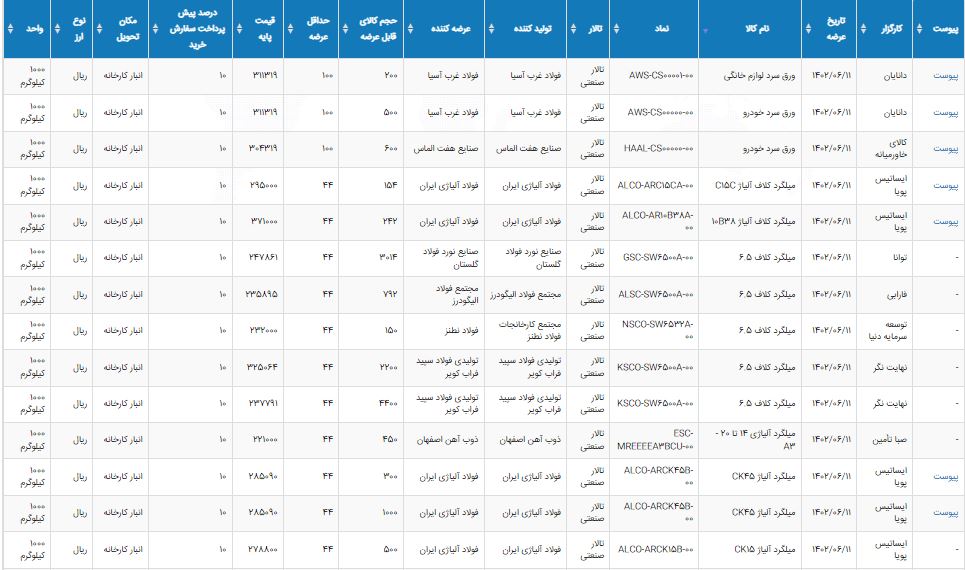Open پیوست link for میلگرد کلاف آلیاژ C15C
The height and width of the screenshot is (570, 965).
pyautogui.click(x=946, y=185)
